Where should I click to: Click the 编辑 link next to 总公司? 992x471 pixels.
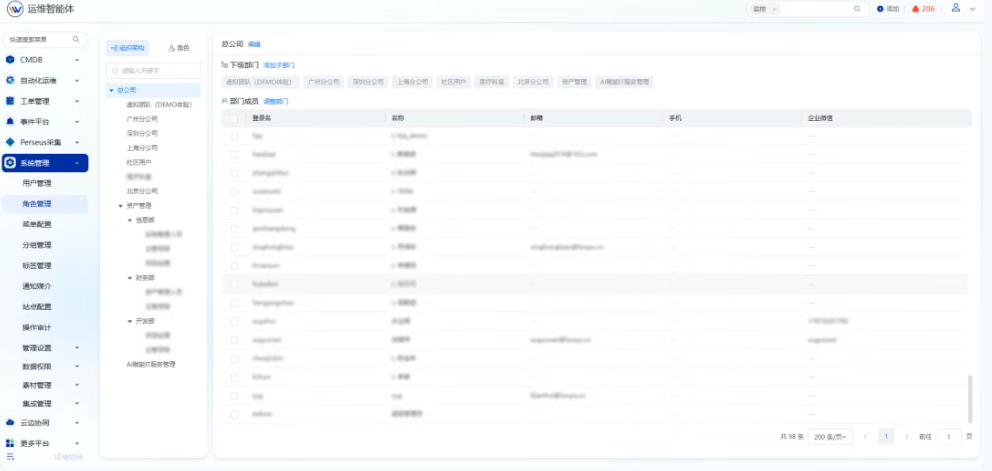pos(254,45)
